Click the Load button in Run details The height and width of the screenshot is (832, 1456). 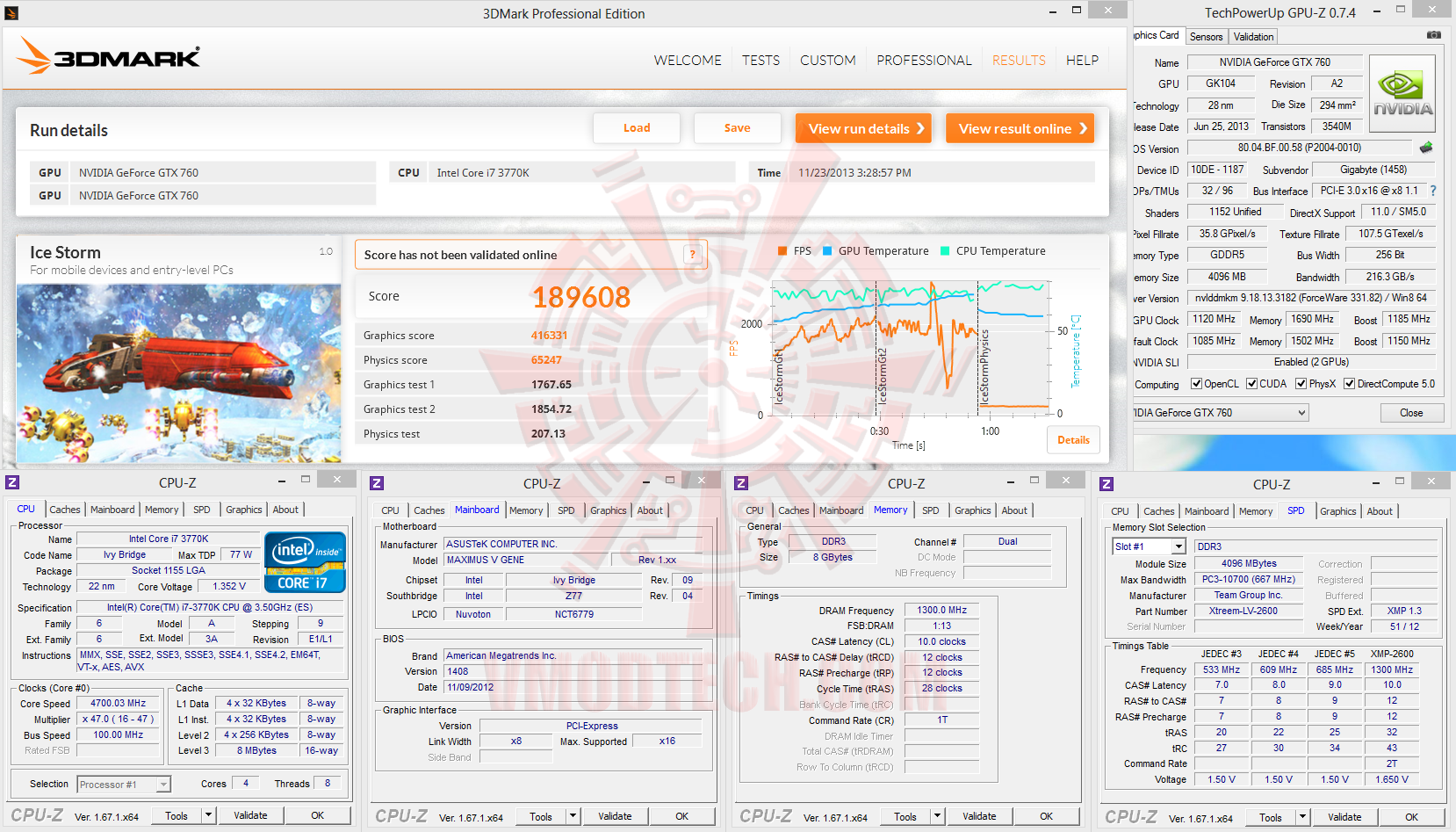tap(637, 128)
